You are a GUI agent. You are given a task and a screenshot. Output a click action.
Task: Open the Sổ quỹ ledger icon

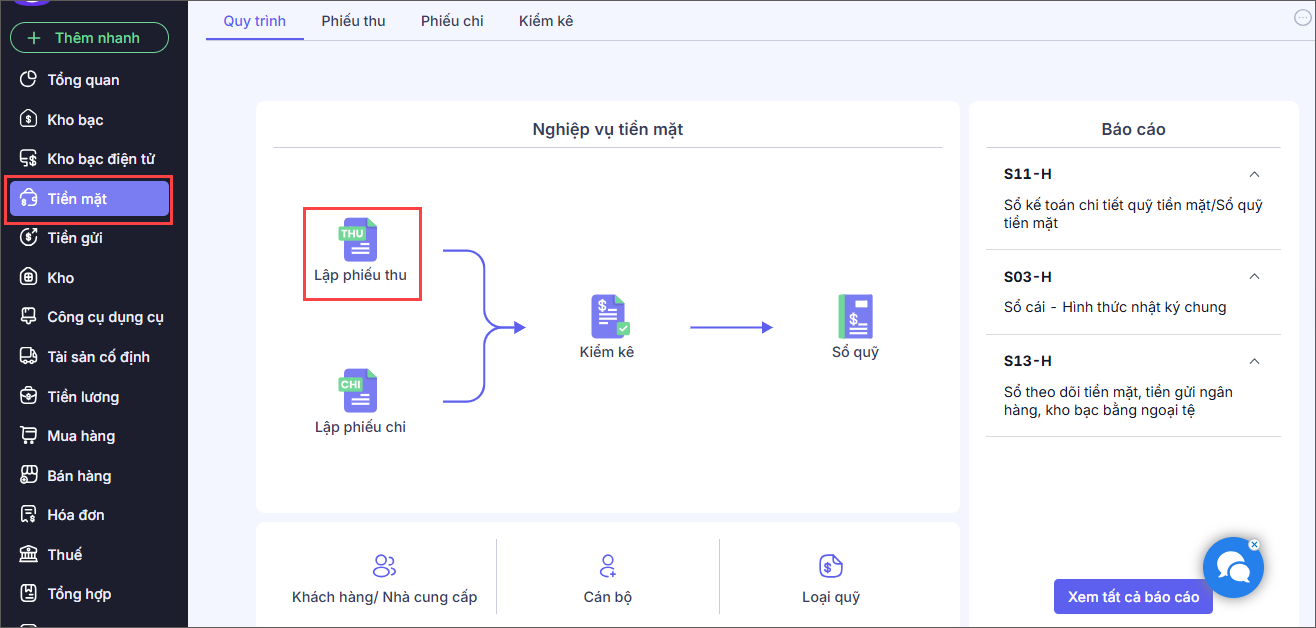tap(855, 316)
